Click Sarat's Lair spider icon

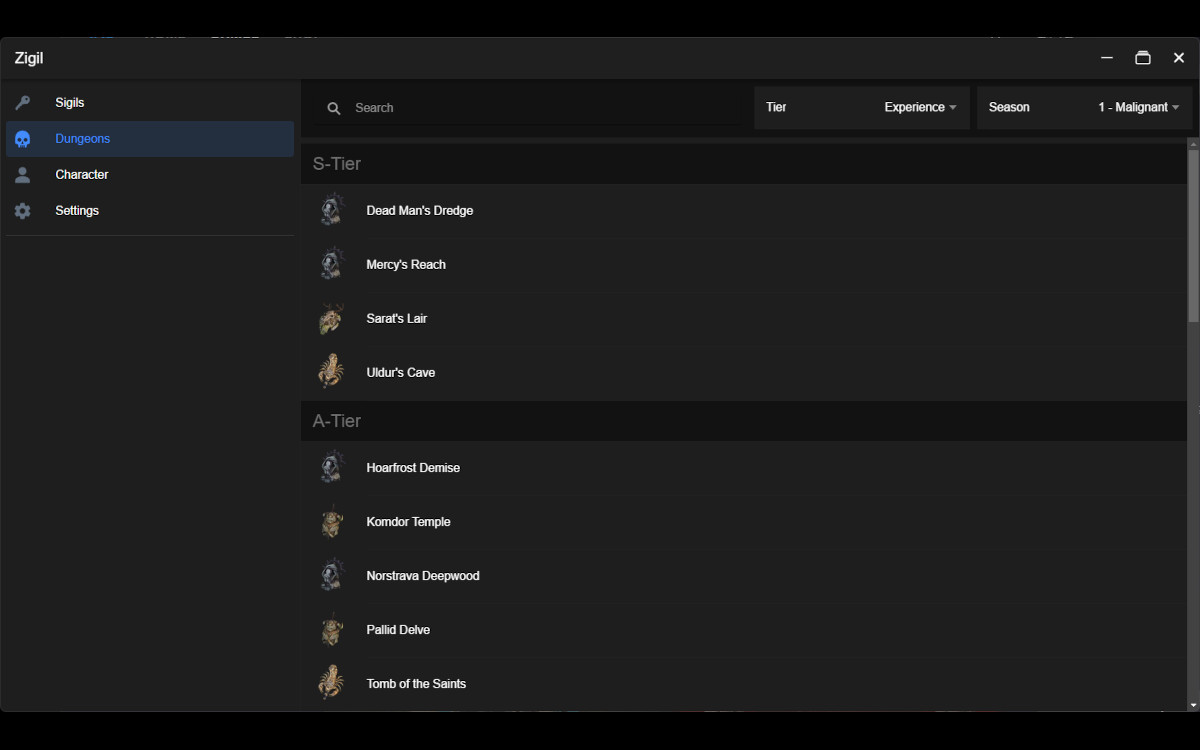coord(332,319)
